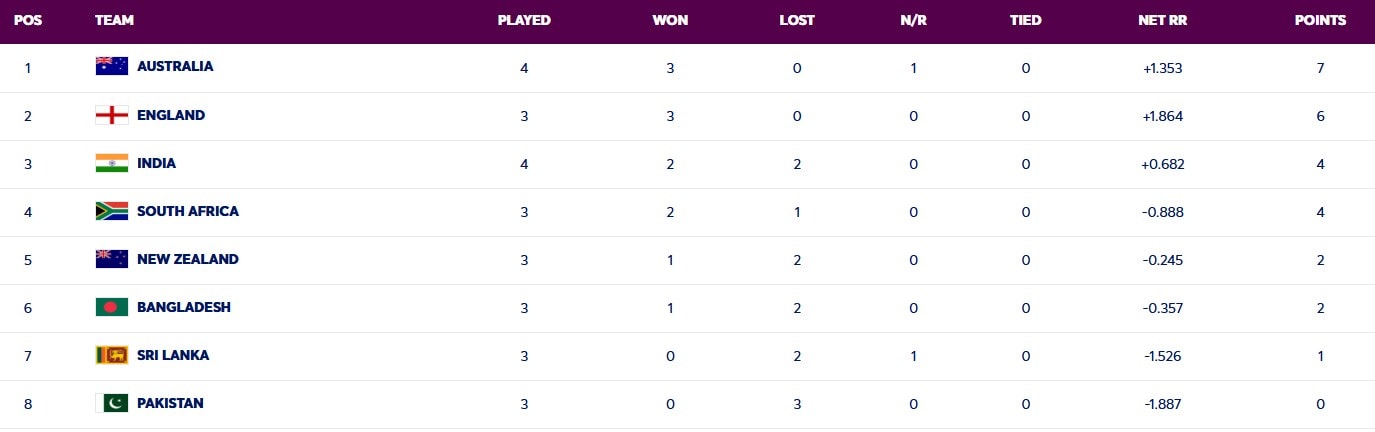
Task: Open the Australia team link
Action: (175, 66)
